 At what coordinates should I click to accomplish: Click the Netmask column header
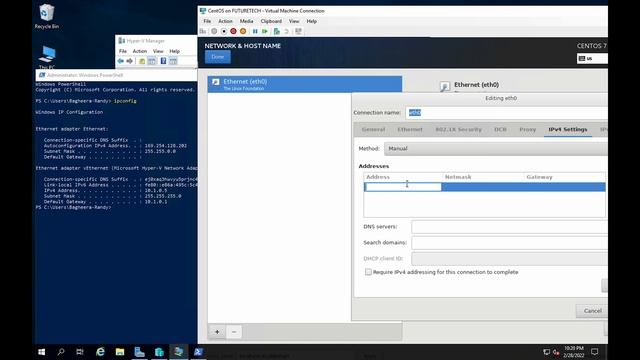click(x=458, y=177)
